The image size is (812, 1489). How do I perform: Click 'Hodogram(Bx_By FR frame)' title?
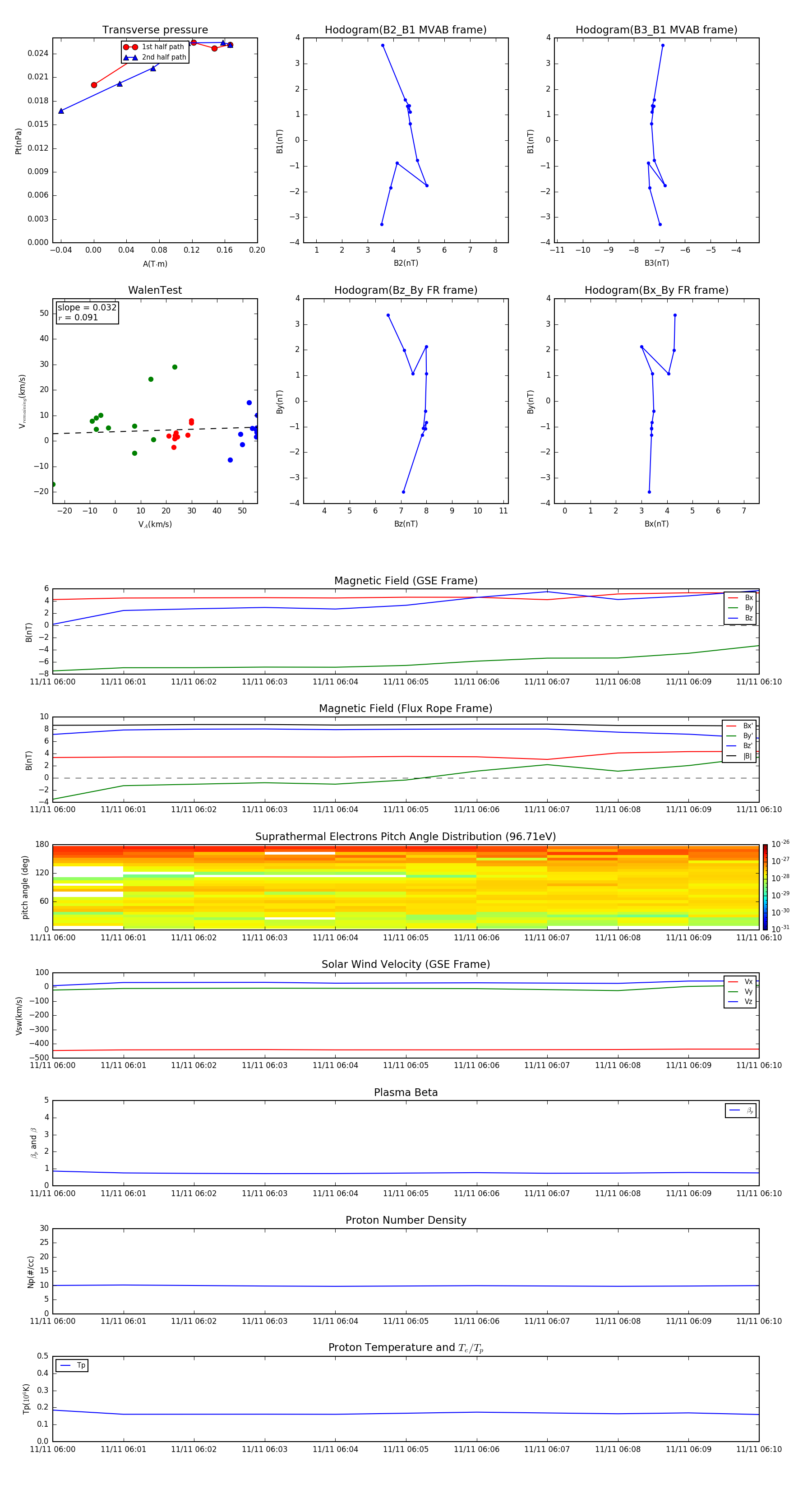(656, 290)
